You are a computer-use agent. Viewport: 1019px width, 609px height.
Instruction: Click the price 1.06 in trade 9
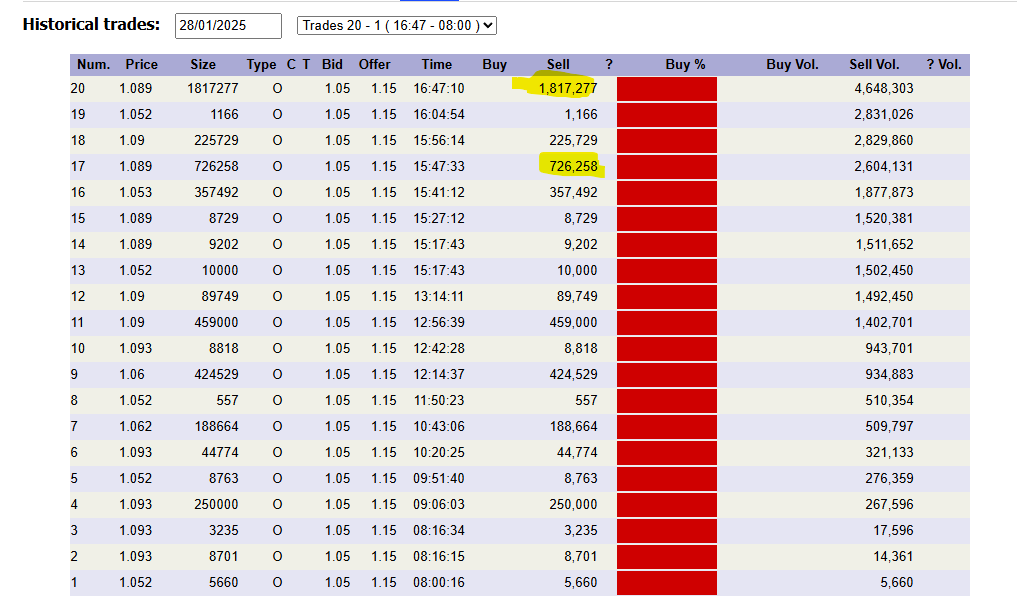(132, 374)
